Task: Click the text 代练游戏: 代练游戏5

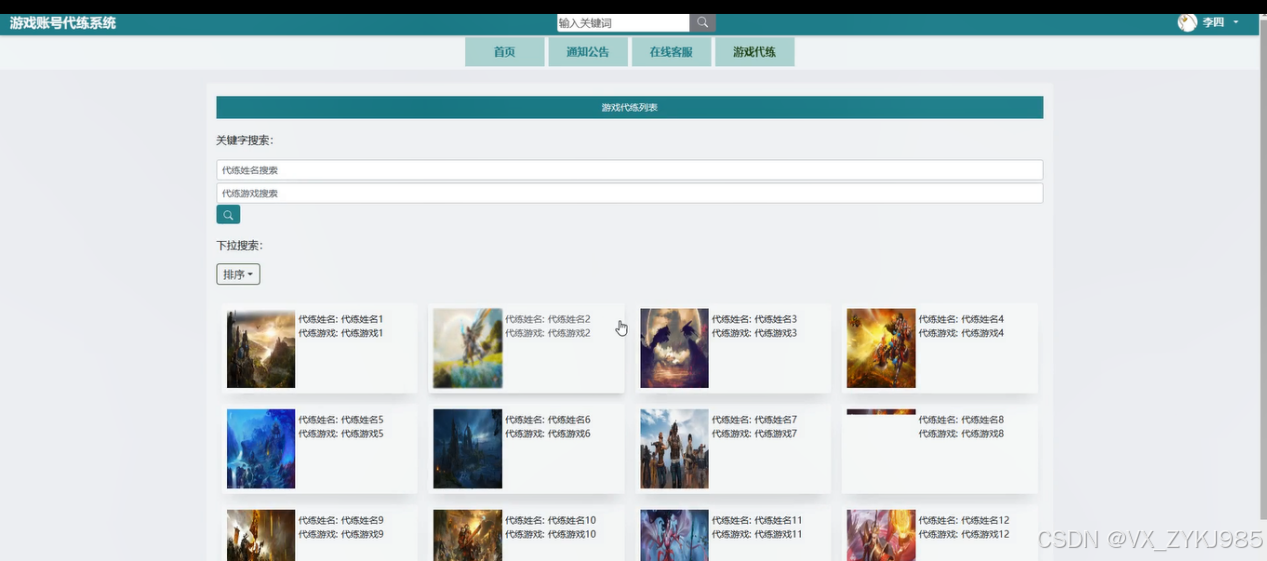Action: [x=341, y=434]
